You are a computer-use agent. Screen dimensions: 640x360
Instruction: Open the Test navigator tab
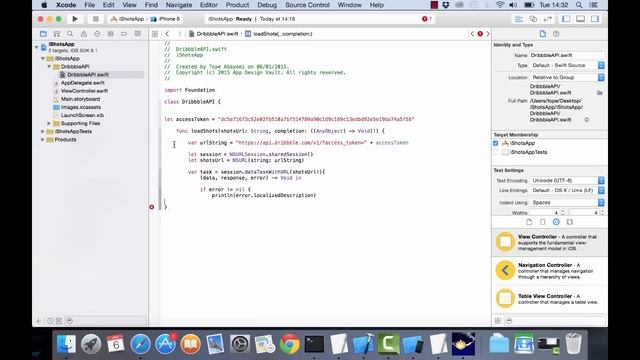97,34
